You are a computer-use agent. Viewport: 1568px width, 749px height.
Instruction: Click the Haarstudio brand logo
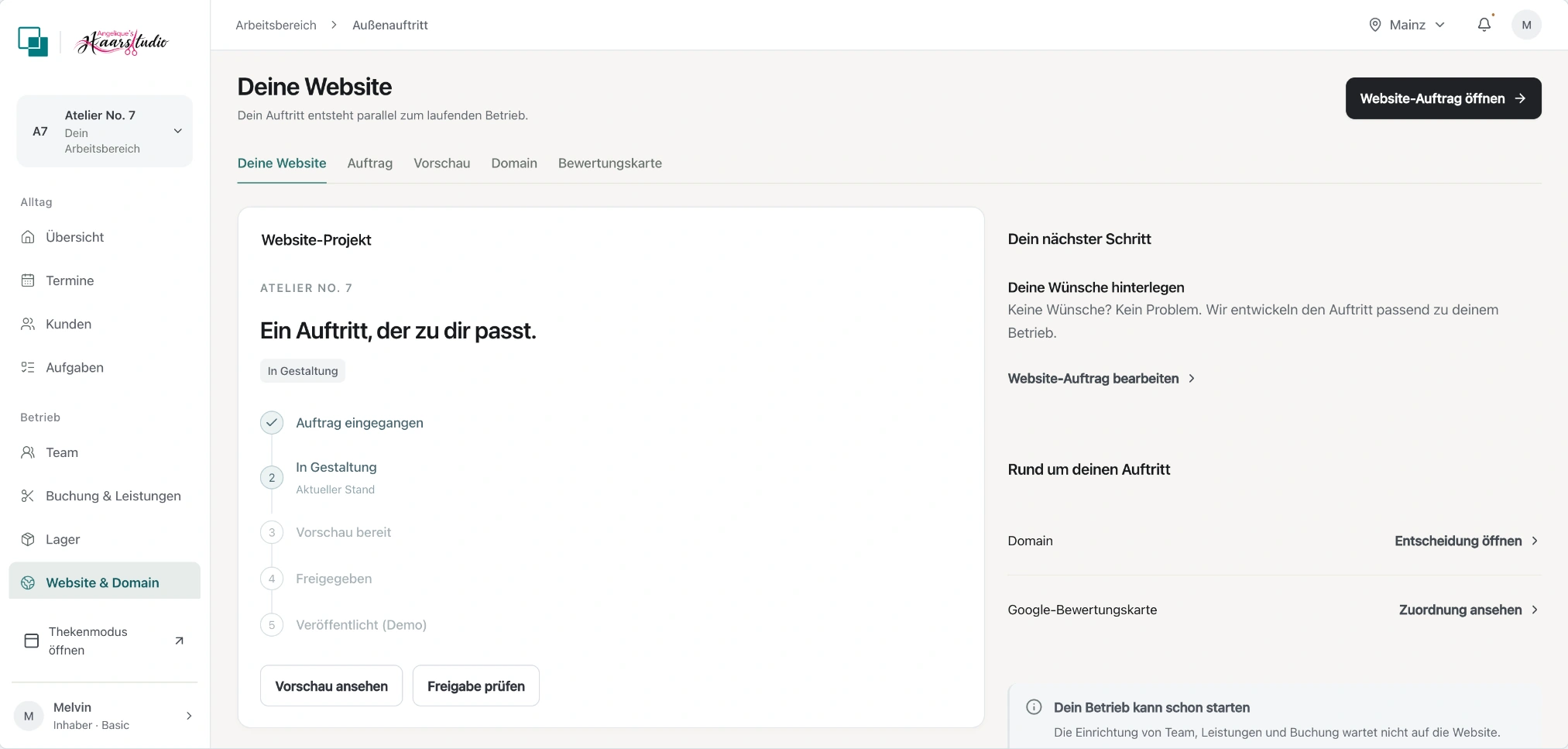pyautogui.click(x=122, y=42)
